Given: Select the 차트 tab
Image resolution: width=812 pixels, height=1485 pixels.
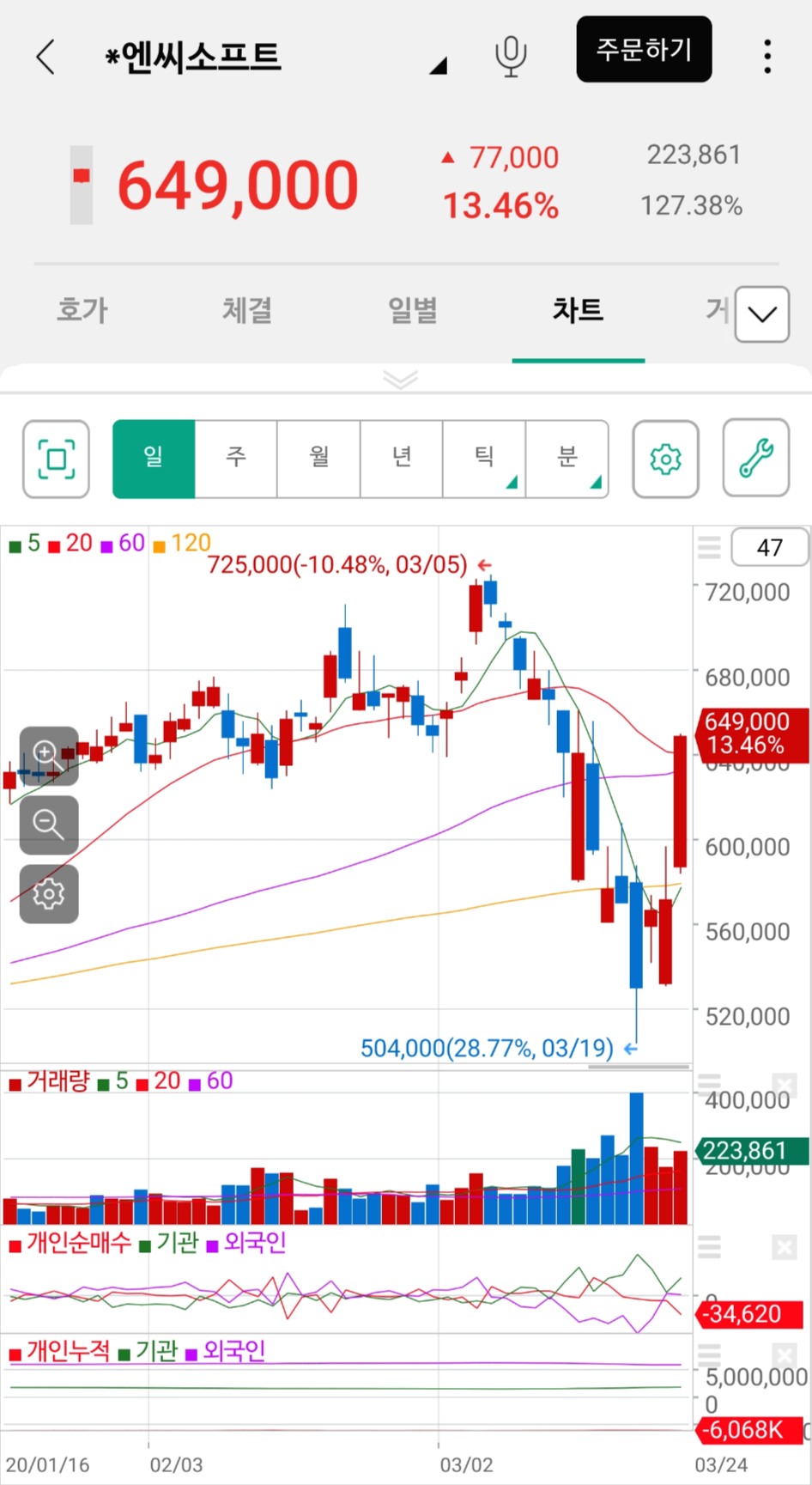Looking at the screenshot, I should coord(578,310).
